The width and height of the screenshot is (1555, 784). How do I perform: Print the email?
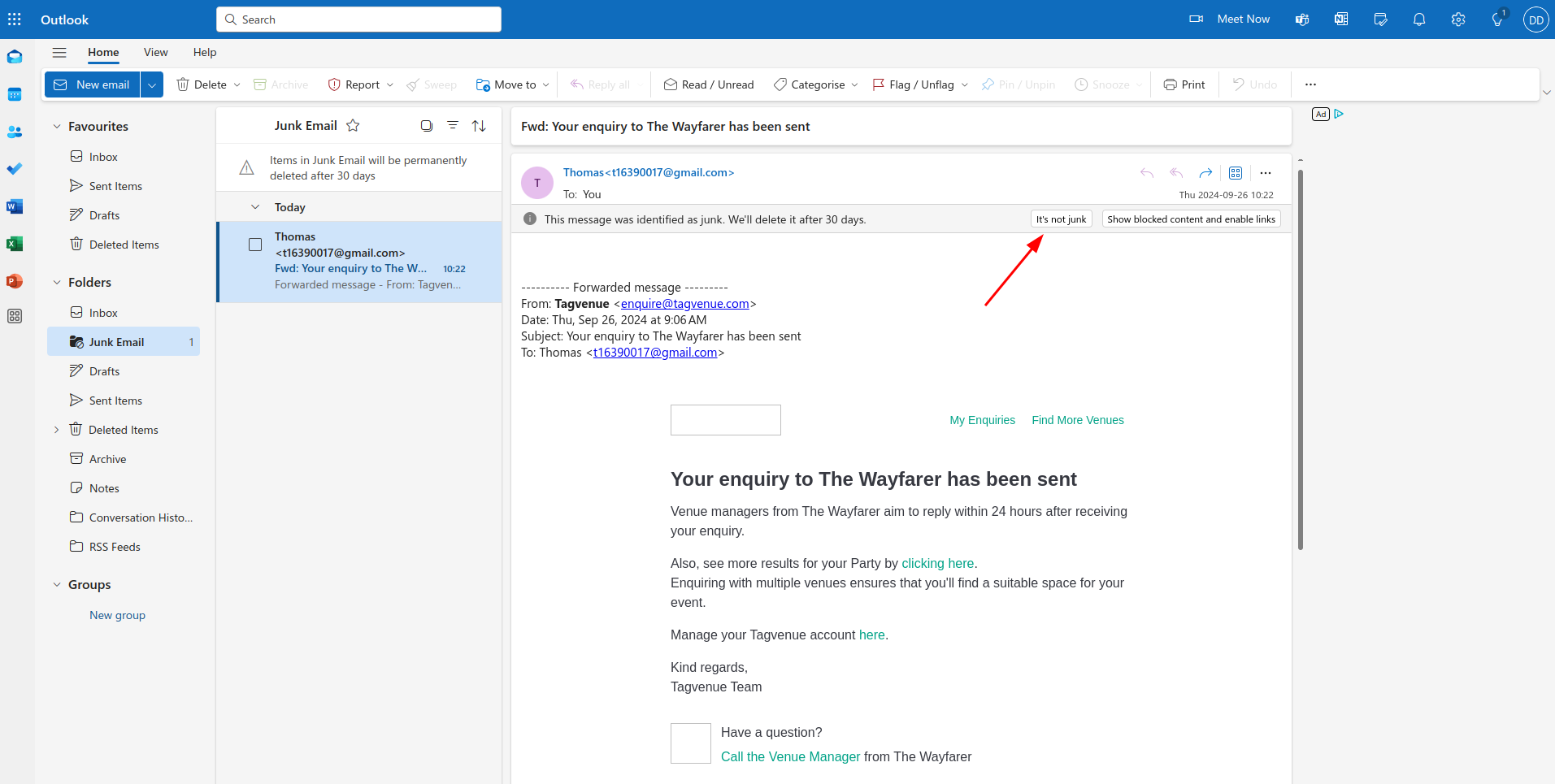click(1184, 84)
